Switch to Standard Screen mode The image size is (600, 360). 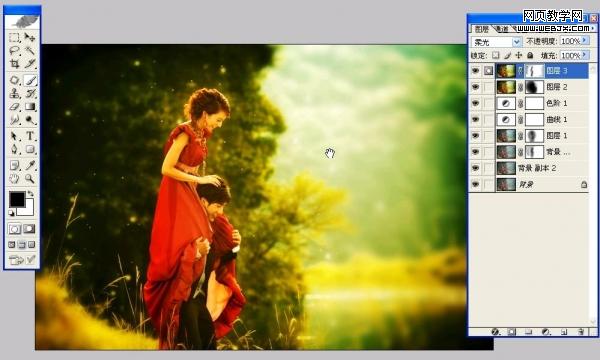click(12, 245)
